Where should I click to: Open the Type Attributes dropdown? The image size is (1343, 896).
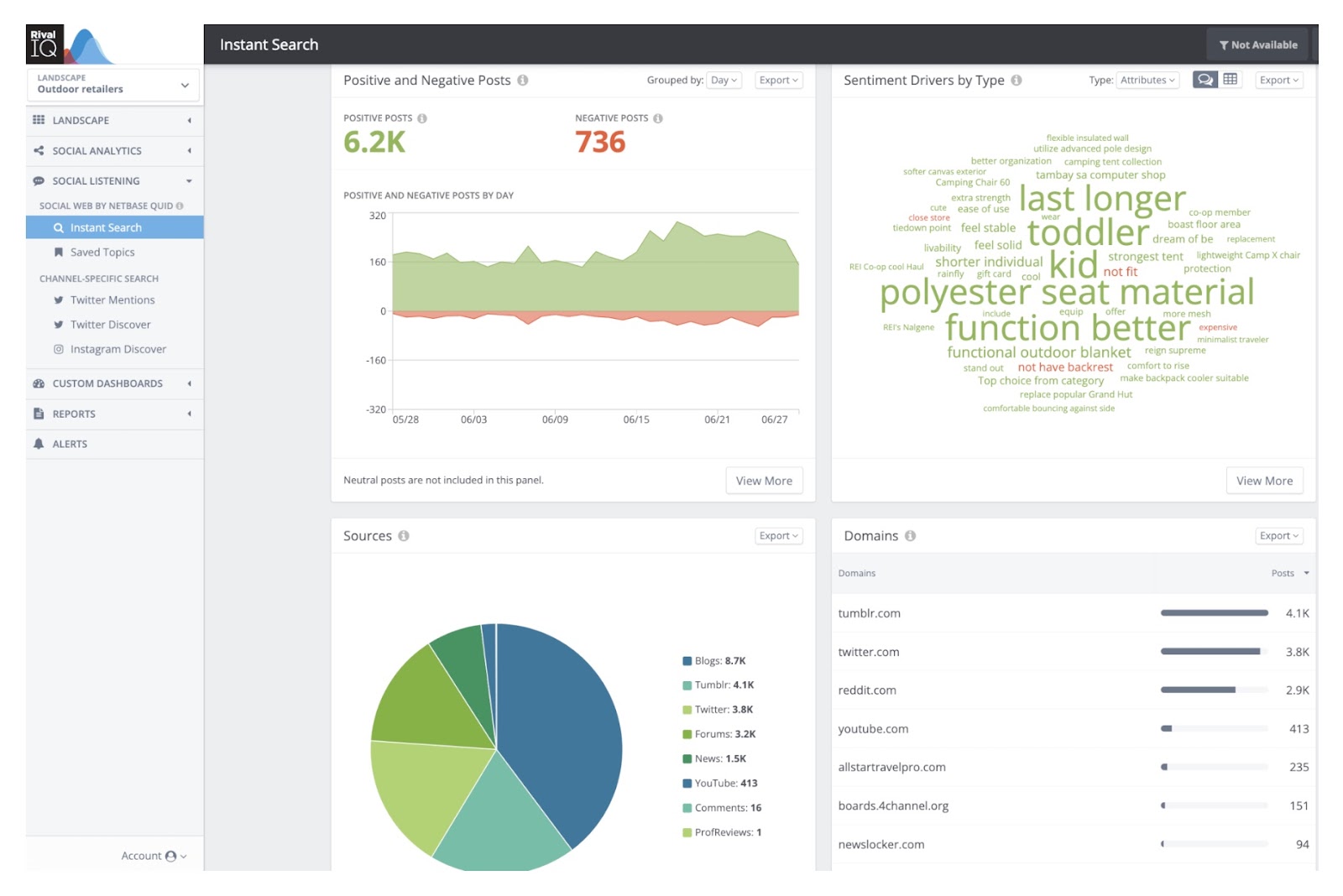[x=1147, y=80]
